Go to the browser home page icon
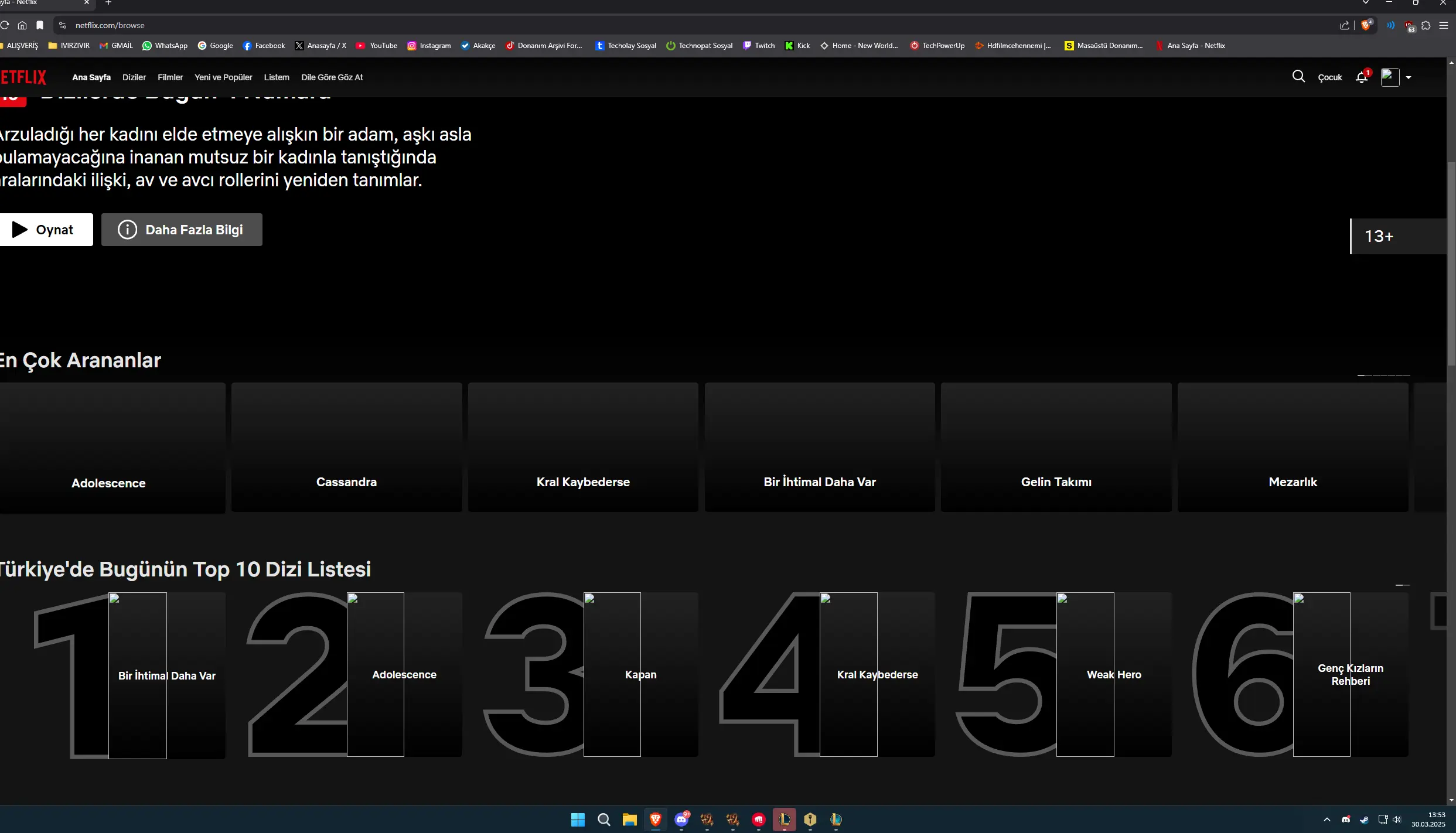The image size is (1456, 833). (x=22, y=25)
